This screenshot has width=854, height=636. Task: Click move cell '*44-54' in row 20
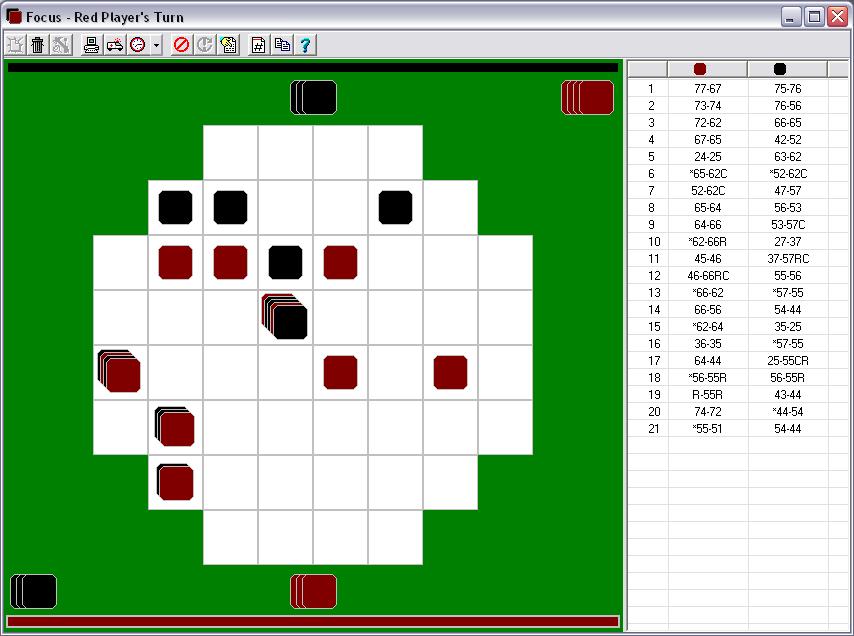[788, 412]
